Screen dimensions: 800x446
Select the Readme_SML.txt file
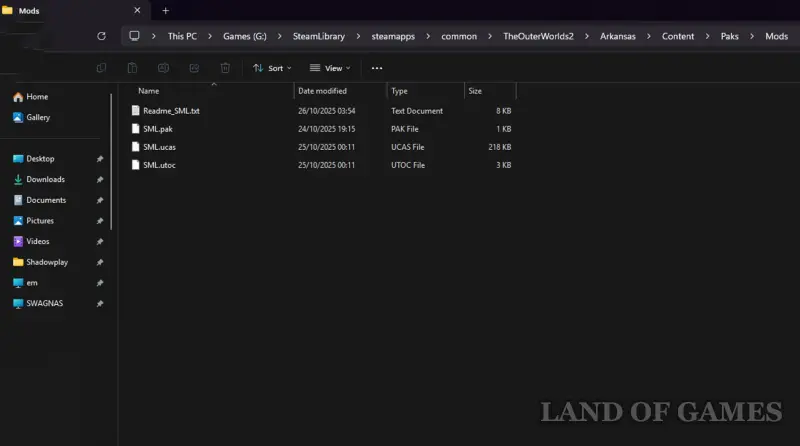[x=170, y=111]
